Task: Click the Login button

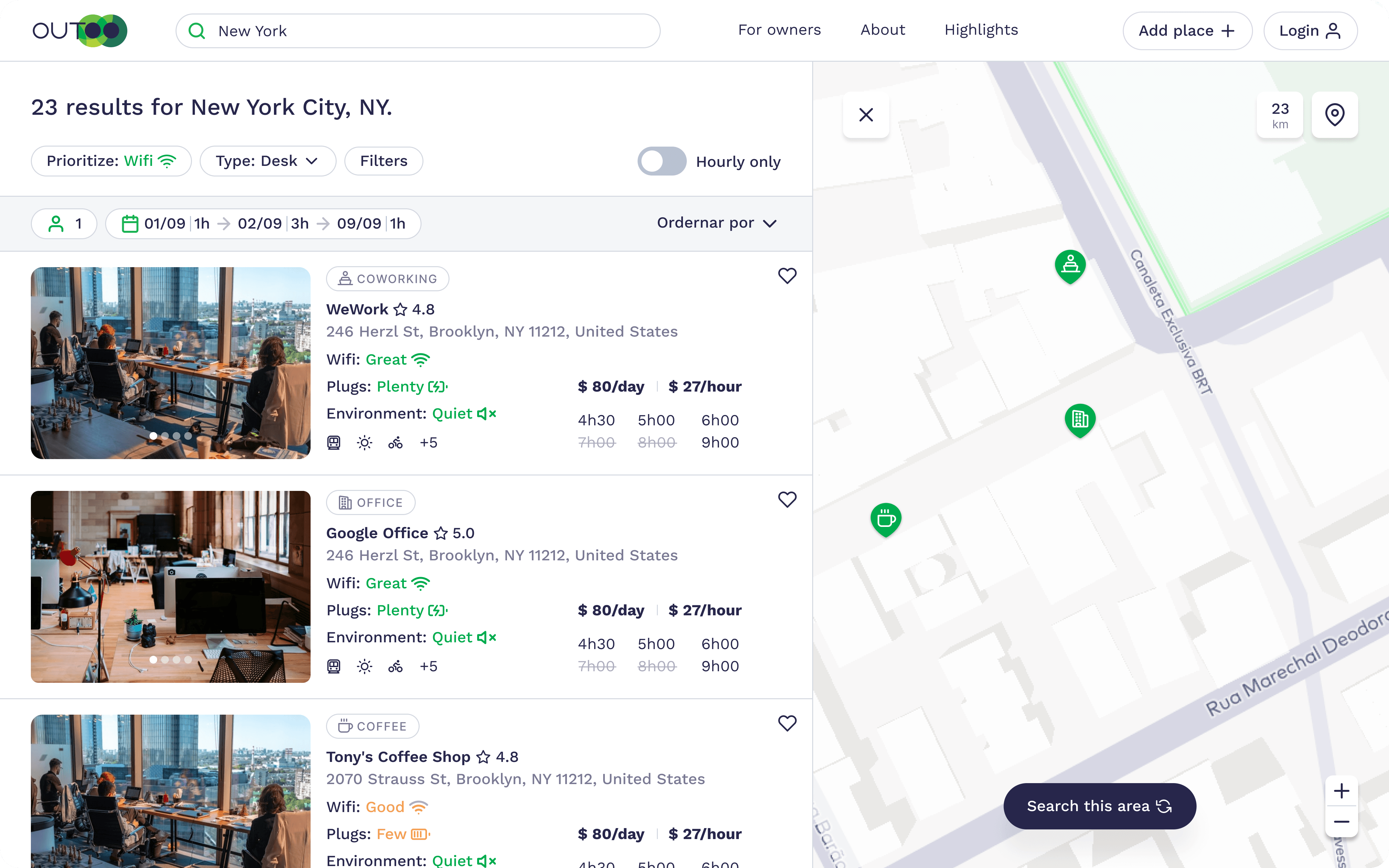Action: 1310,31
